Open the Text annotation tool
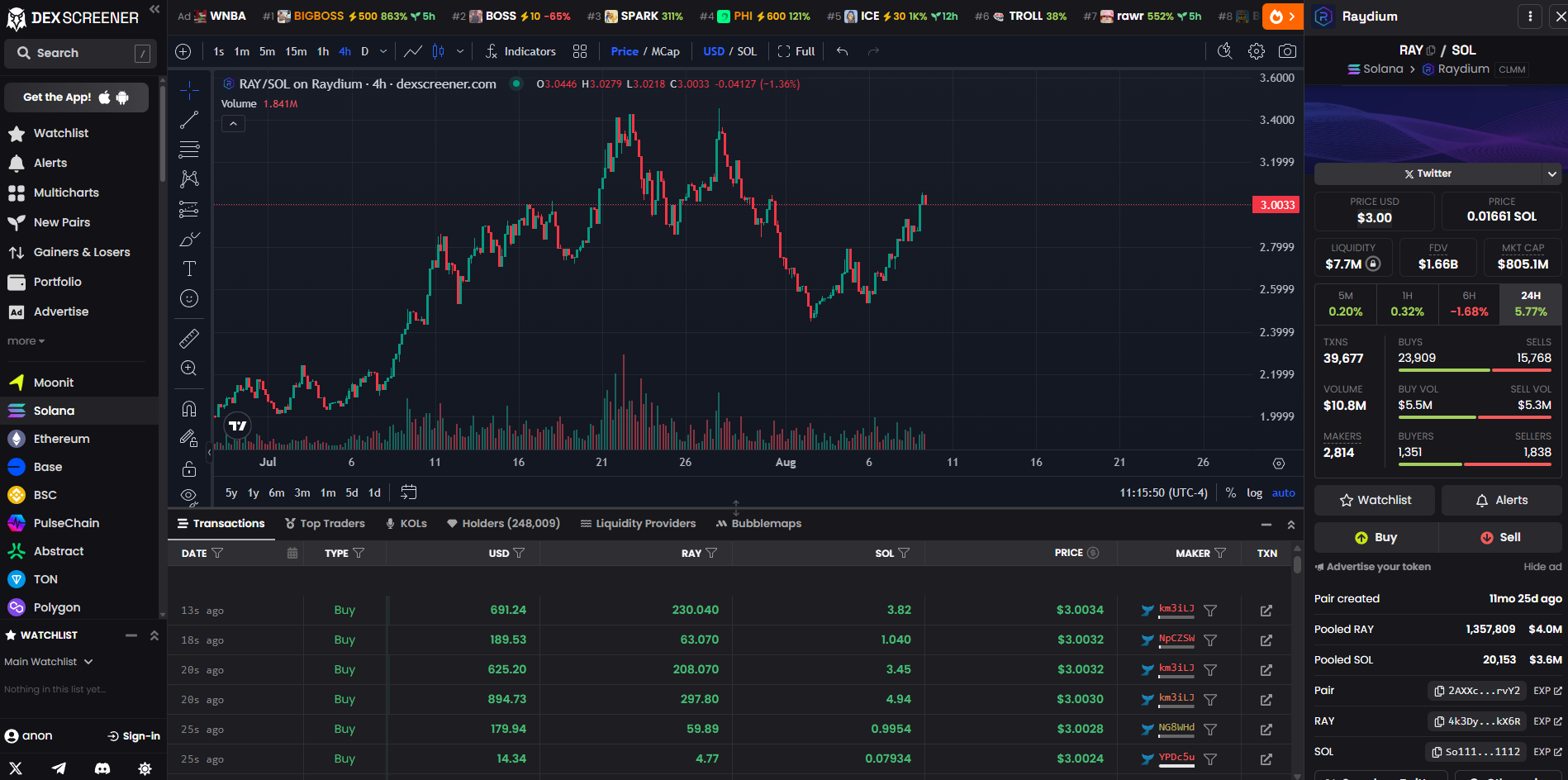This screenshot has height=780, width=1568. (x=189, y=268)
